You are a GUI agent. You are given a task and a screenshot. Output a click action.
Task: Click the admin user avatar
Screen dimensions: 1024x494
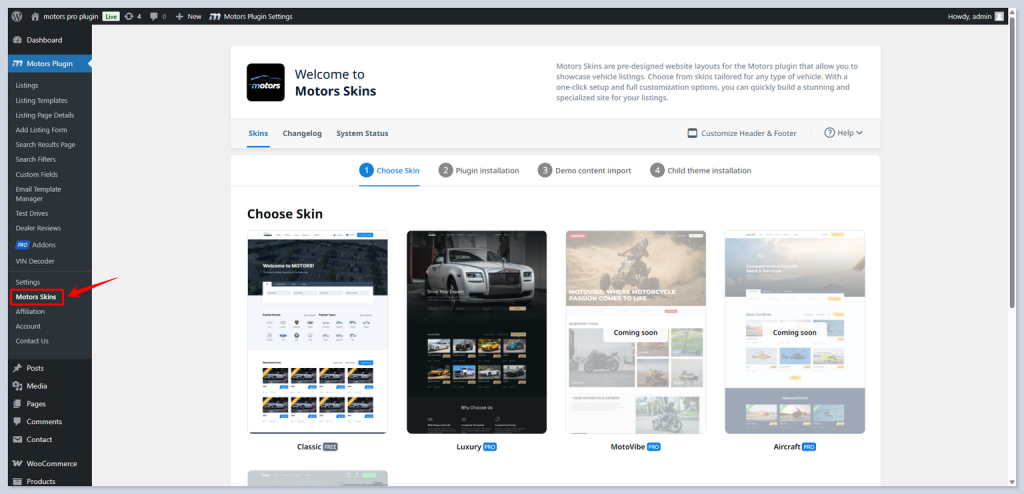coord(999,16)
